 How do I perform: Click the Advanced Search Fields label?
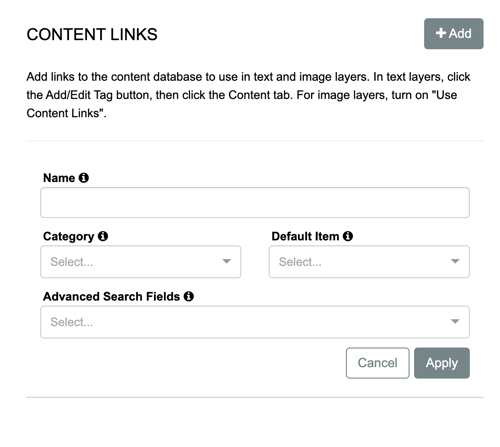tap(112, 296)
